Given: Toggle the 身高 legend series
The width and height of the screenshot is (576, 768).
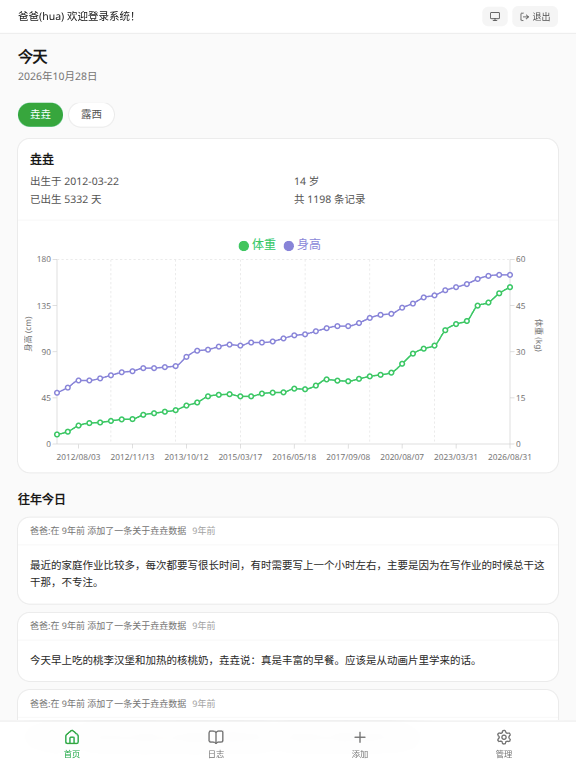Looking at the screenshot, I should (x=302, y=245).
